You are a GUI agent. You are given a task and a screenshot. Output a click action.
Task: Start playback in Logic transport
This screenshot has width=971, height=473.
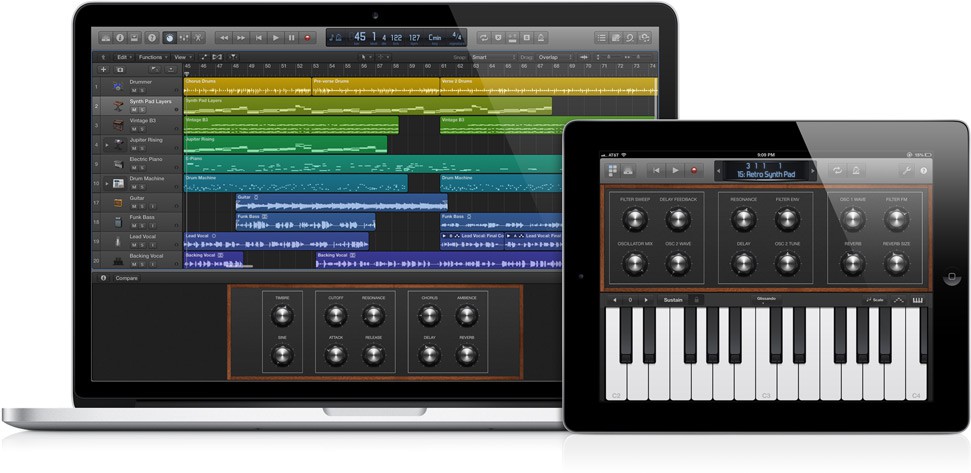[x=276, y=38]
